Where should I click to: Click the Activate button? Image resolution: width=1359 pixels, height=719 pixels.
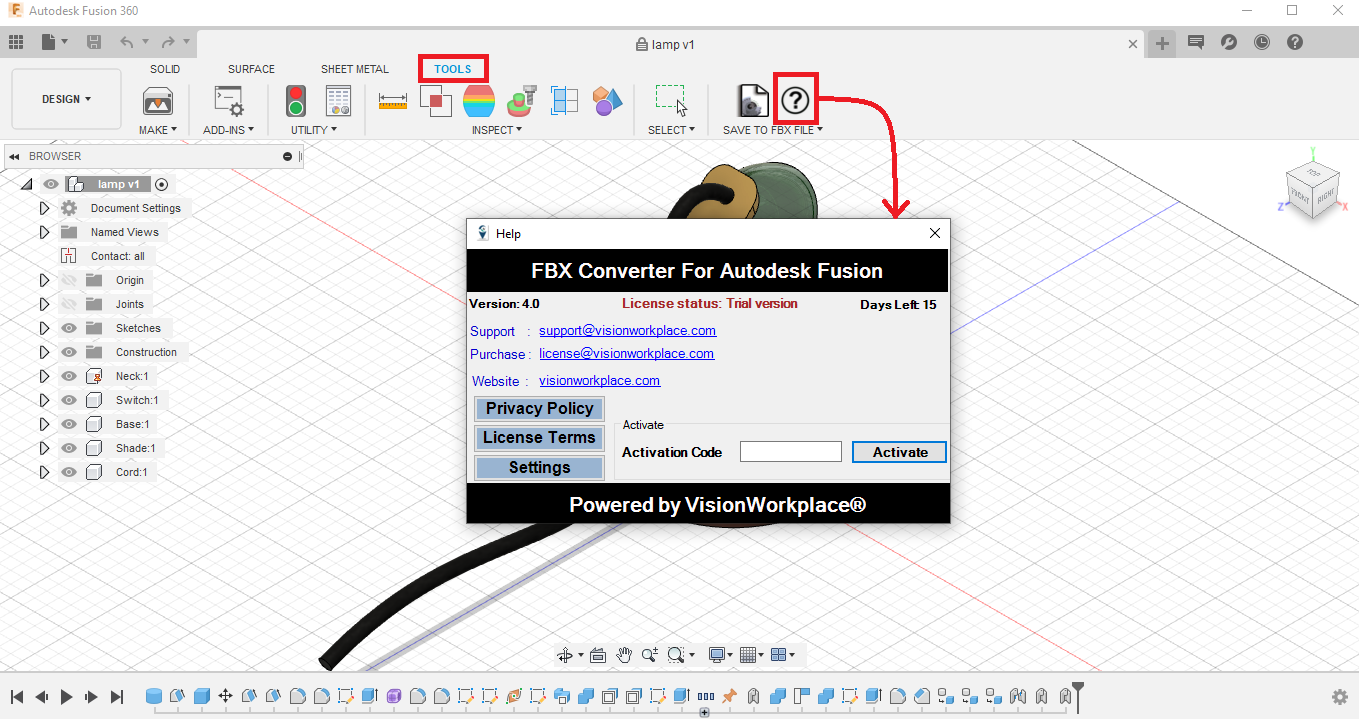tap(900, 452)
